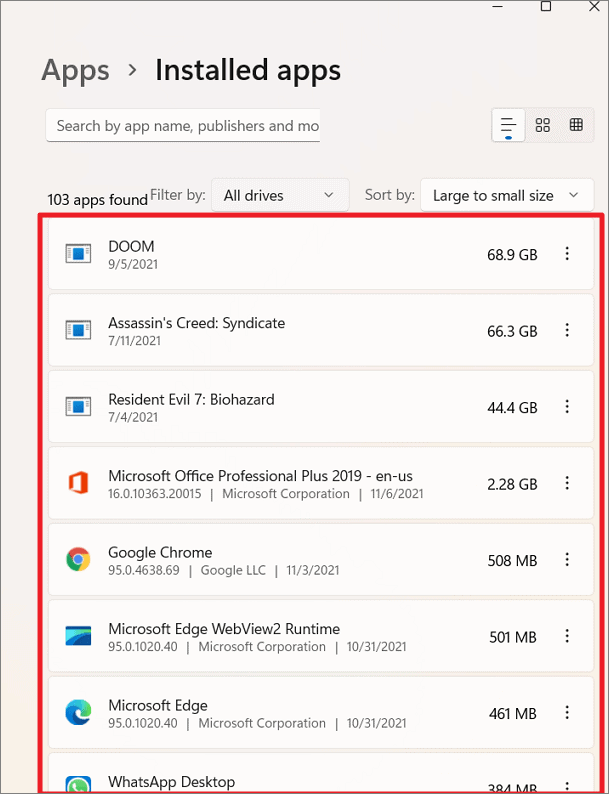Image resolution: width=609 pixels, height=794 pixels.
Task: Switch to table view layout
Action: click(576, 125)
